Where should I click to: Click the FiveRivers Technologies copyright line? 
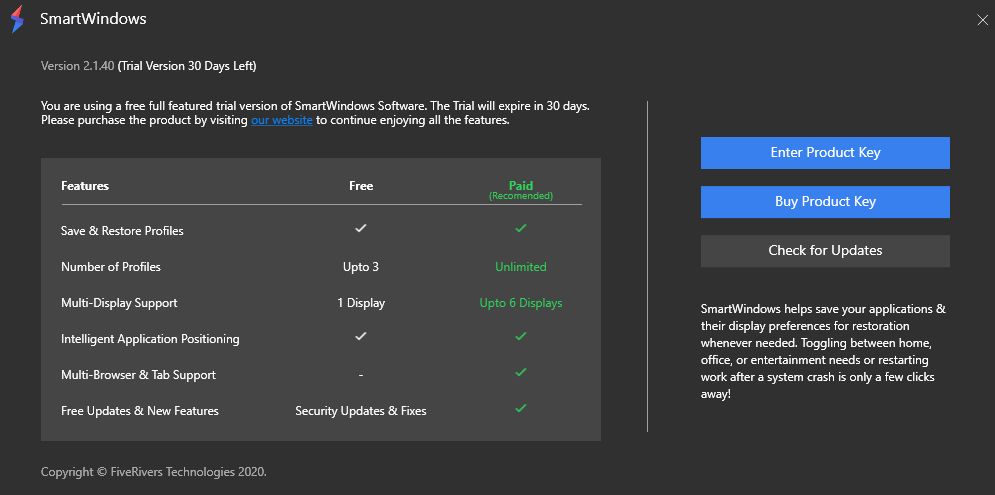154,472
